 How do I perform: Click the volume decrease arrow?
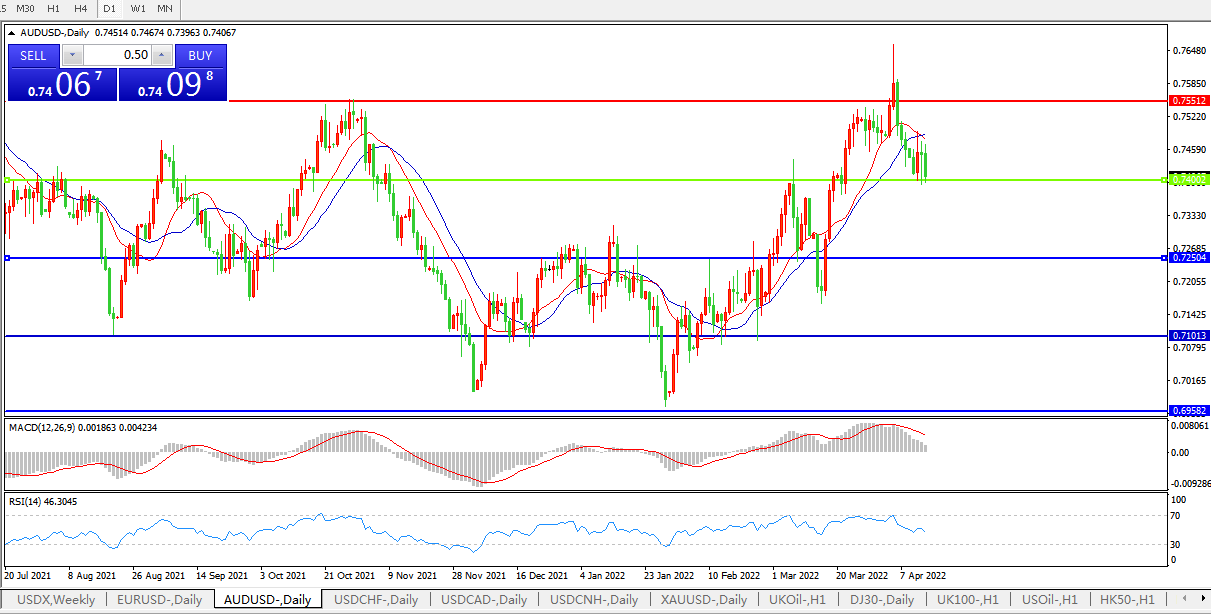[x=72, y=56]
